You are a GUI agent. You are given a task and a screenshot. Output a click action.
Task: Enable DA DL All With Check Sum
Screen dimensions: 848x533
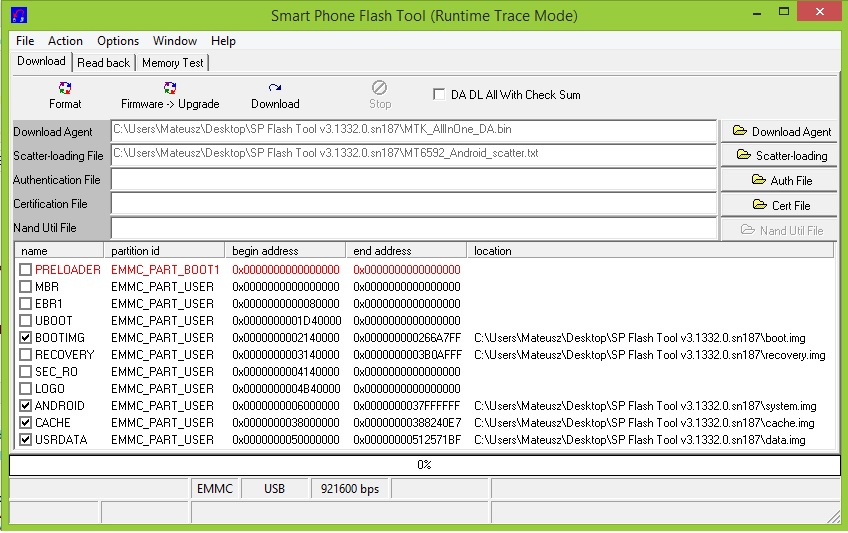point(439,95)
